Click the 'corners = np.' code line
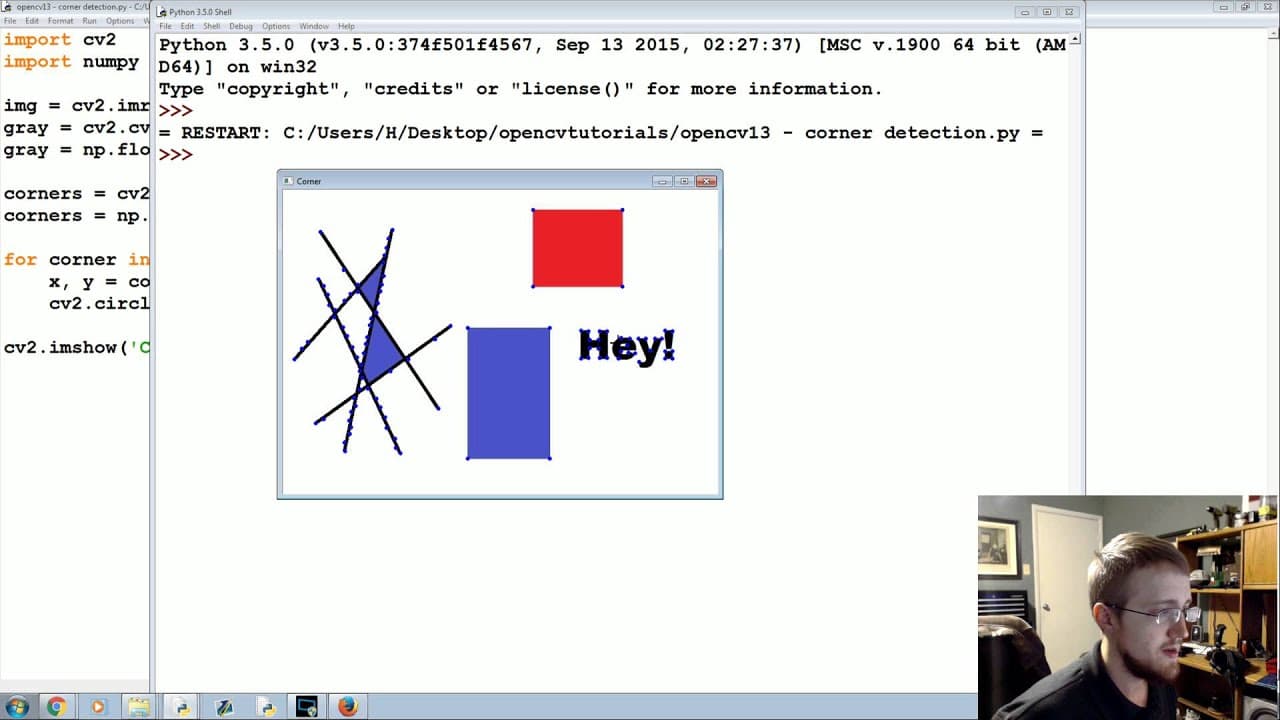Viewport: 1280px width, 720px height. pyautogui.click(x=76, y=216)
